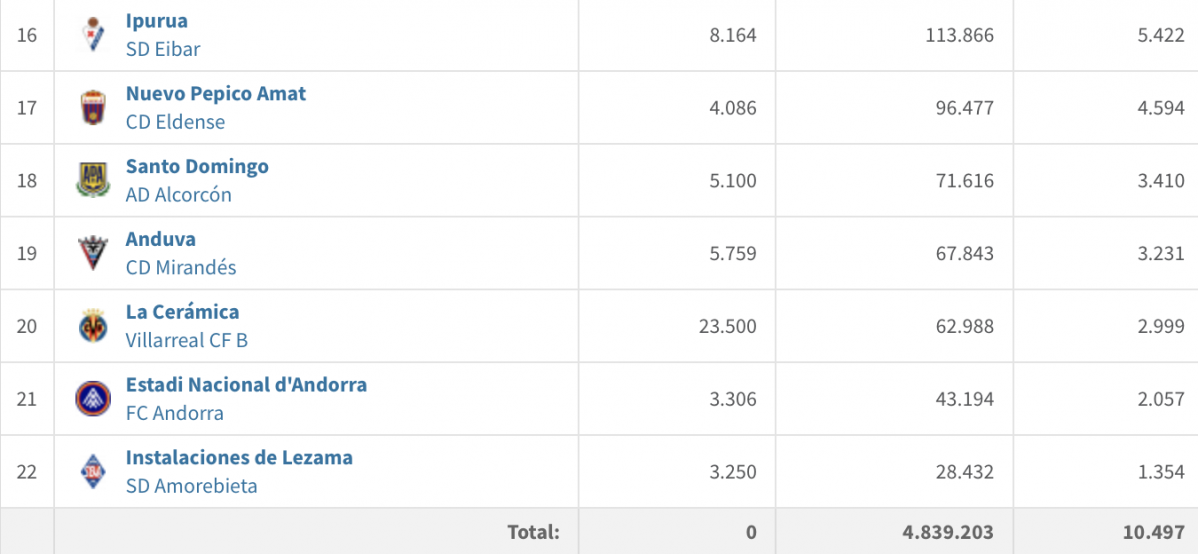Click the CD Eldense club crest
This screenshot has width=1198, height=554.
(x=93, y=107)
